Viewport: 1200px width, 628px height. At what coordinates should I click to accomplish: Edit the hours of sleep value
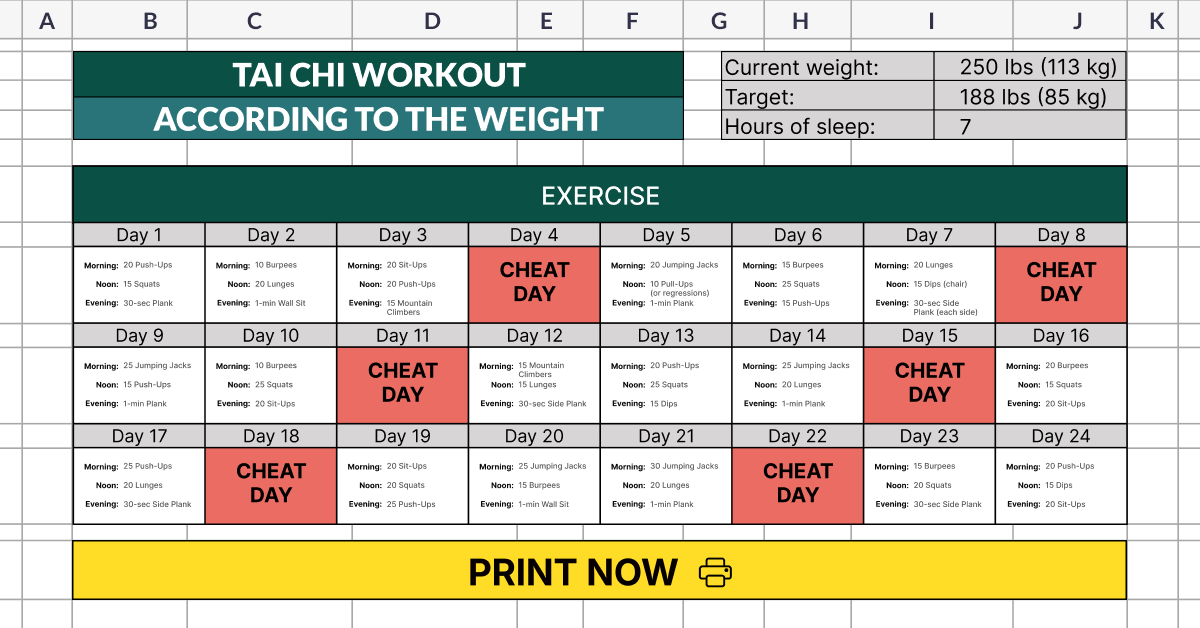(1029, 126)
